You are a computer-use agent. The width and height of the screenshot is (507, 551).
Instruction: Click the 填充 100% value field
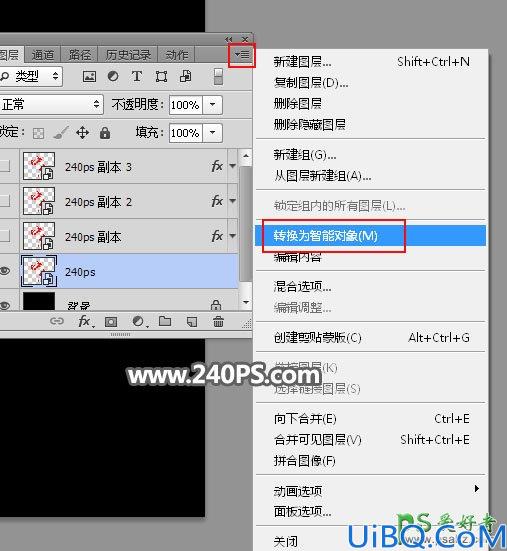point(186,133)
